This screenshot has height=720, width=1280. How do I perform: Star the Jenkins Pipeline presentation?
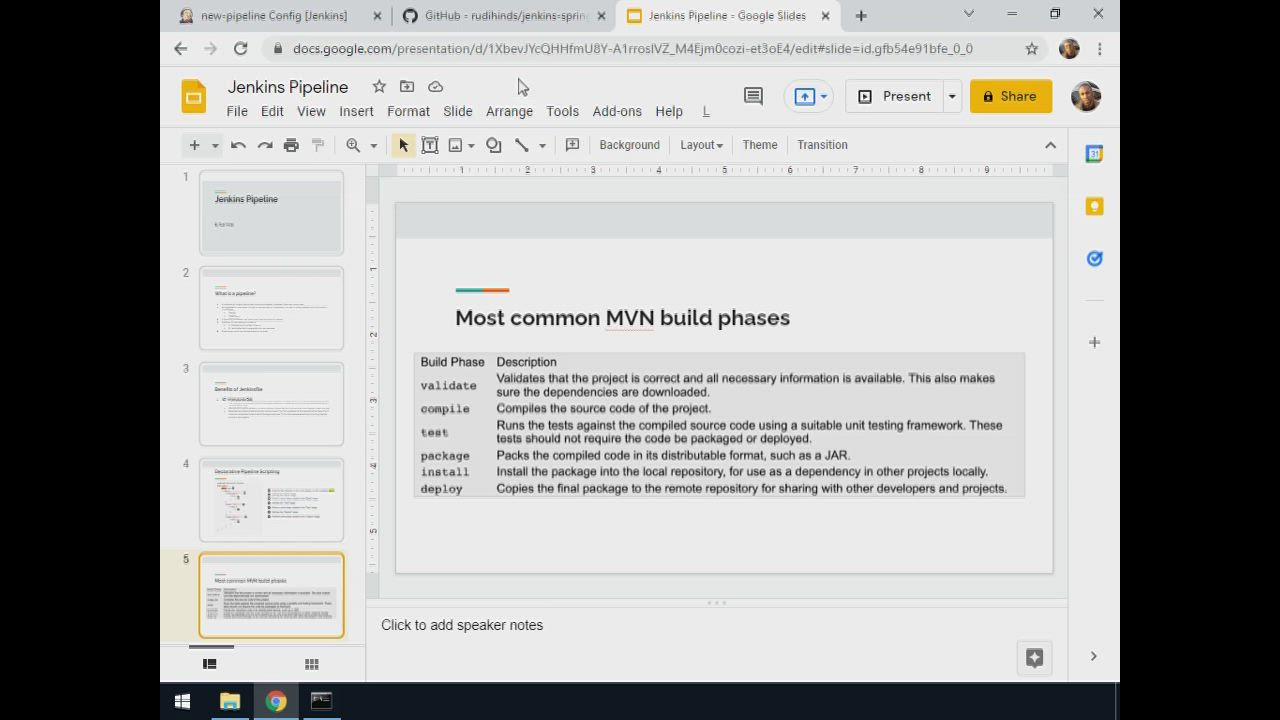379,87
